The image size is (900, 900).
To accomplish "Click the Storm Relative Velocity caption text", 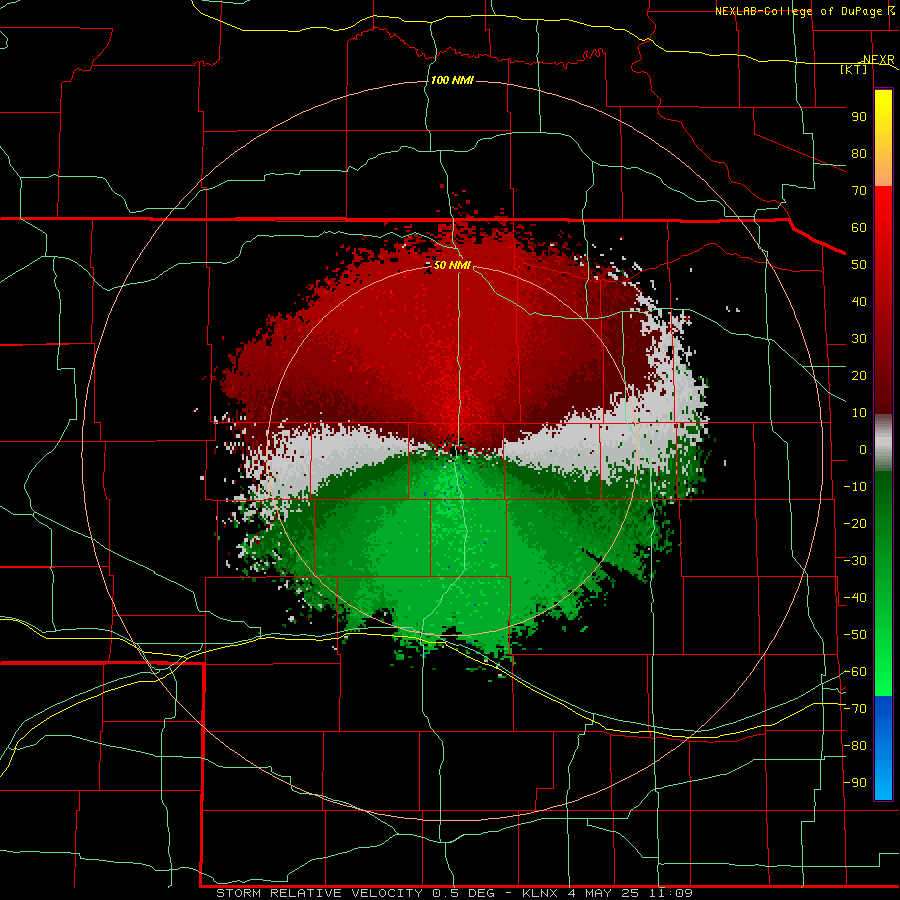I will [455, 893].
